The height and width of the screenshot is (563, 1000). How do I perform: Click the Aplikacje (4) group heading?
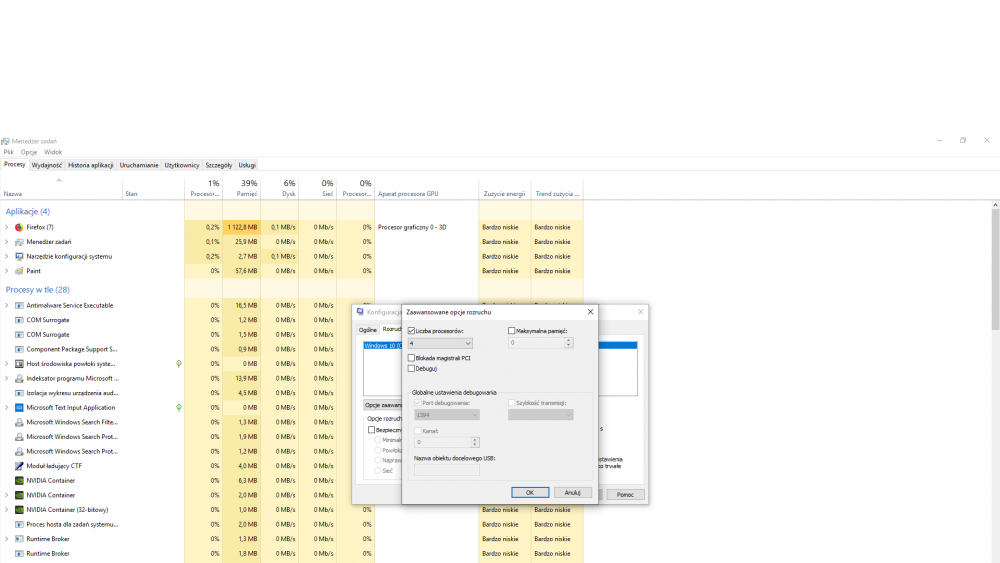click(x=27, y=212)
